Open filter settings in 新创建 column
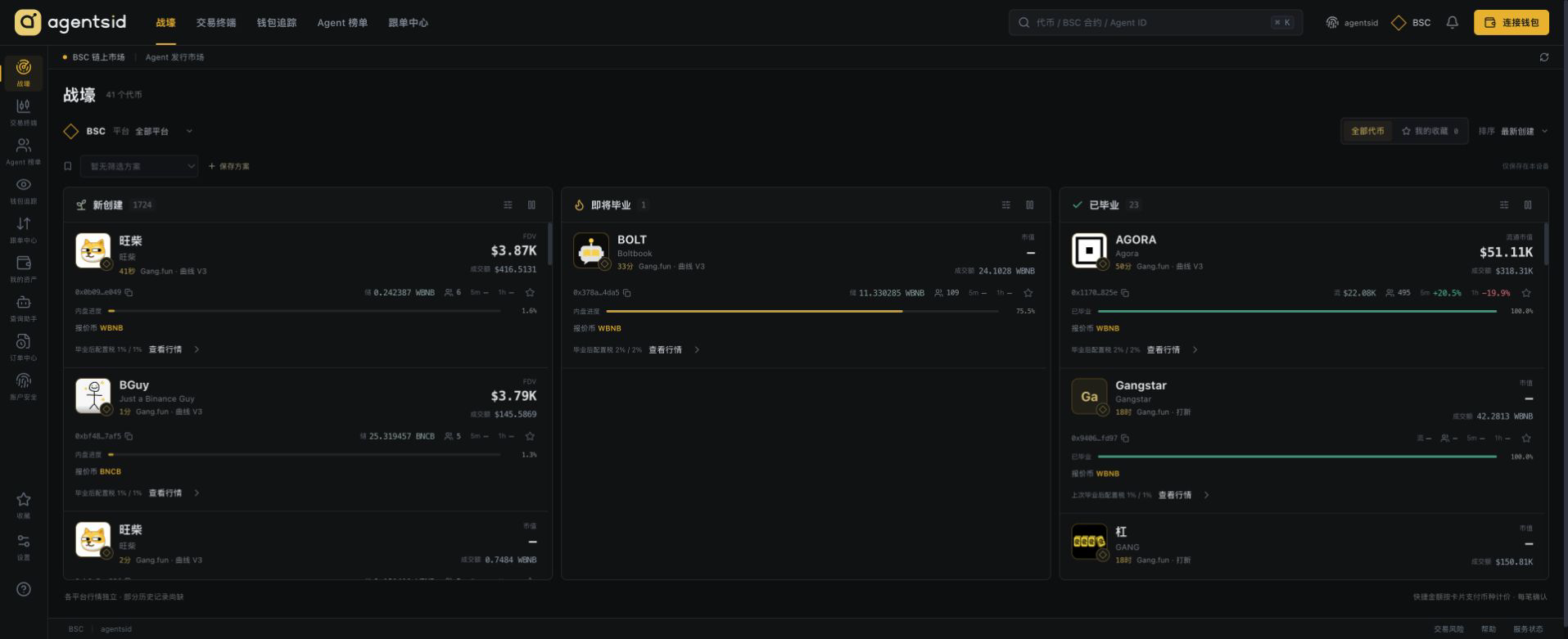 click(508, 205)
